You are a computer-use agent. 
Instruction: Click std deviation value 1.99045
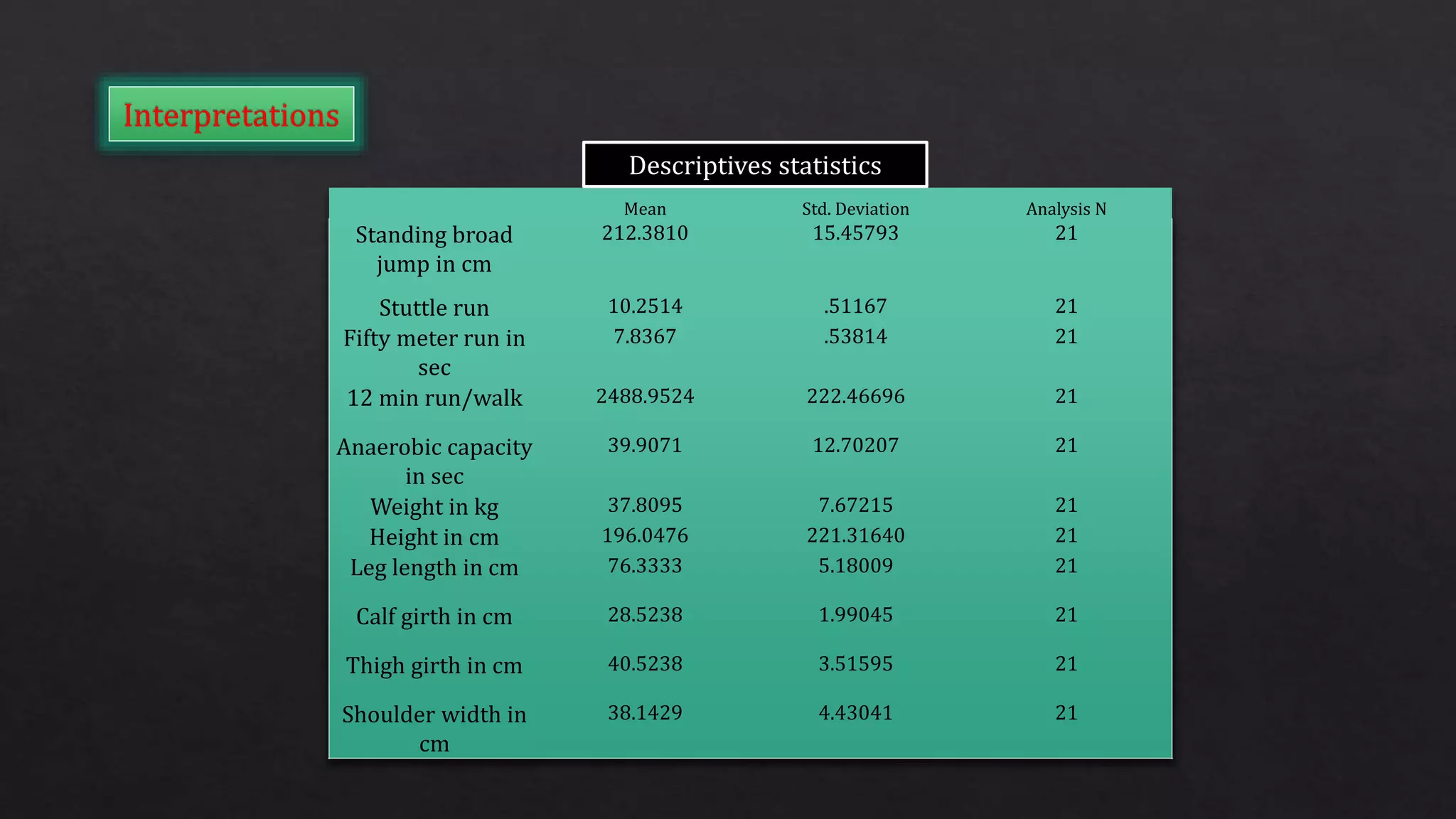[x=855, y=615]
